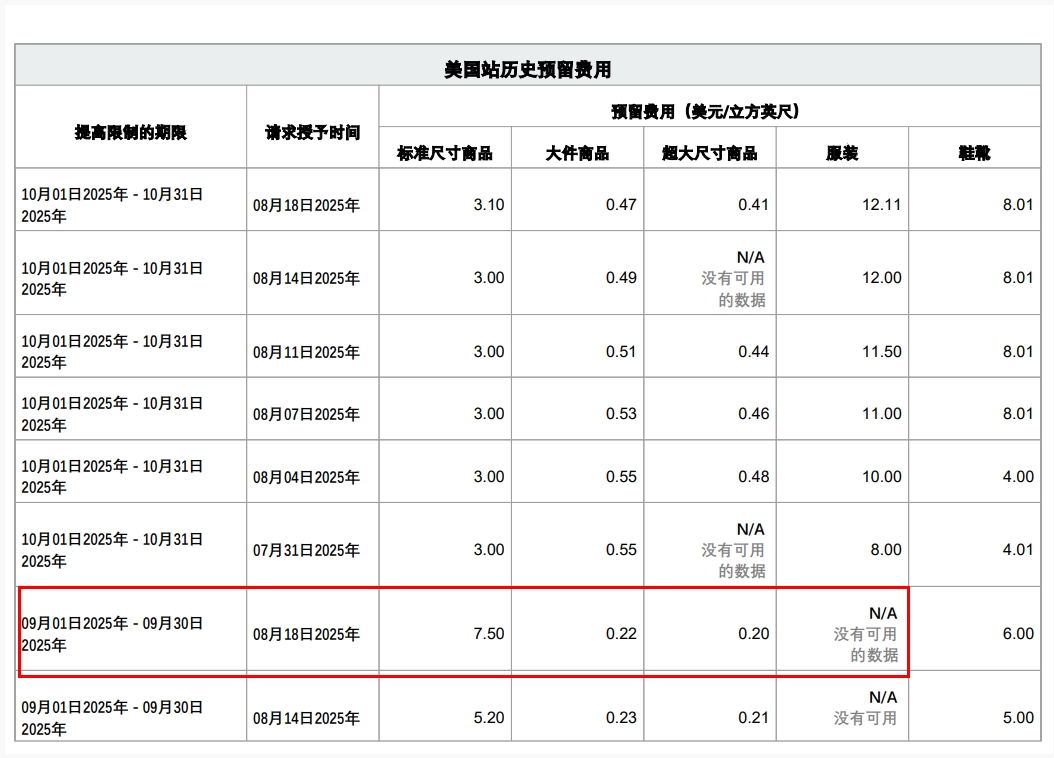Viewport: 1054px width, 758px height.
Task: Click the 3.10 standard-size fee value
Action: pyautogui.click(x=489, y=205)
